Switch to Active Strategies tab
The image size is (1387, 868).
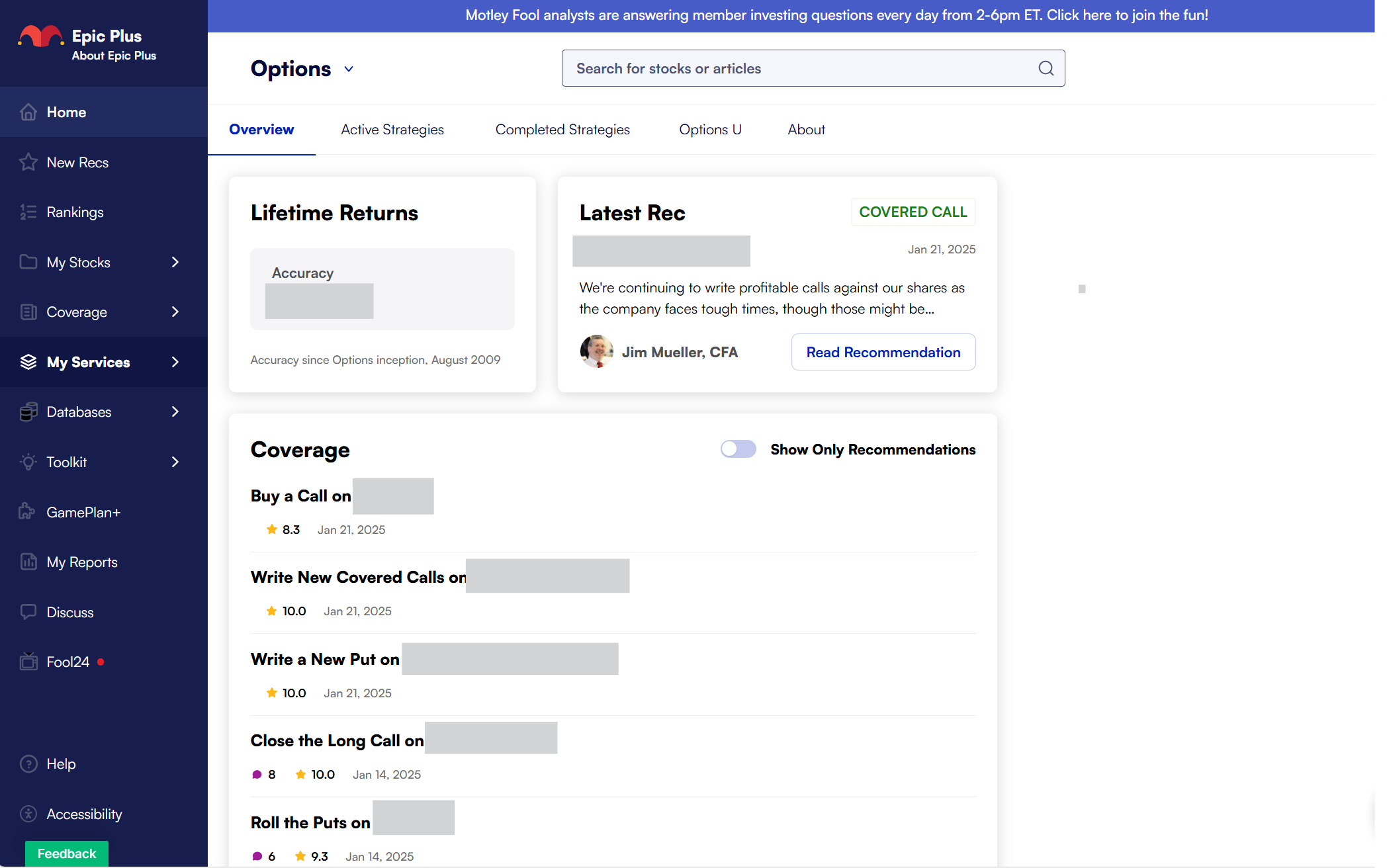(x=392, y=130)
